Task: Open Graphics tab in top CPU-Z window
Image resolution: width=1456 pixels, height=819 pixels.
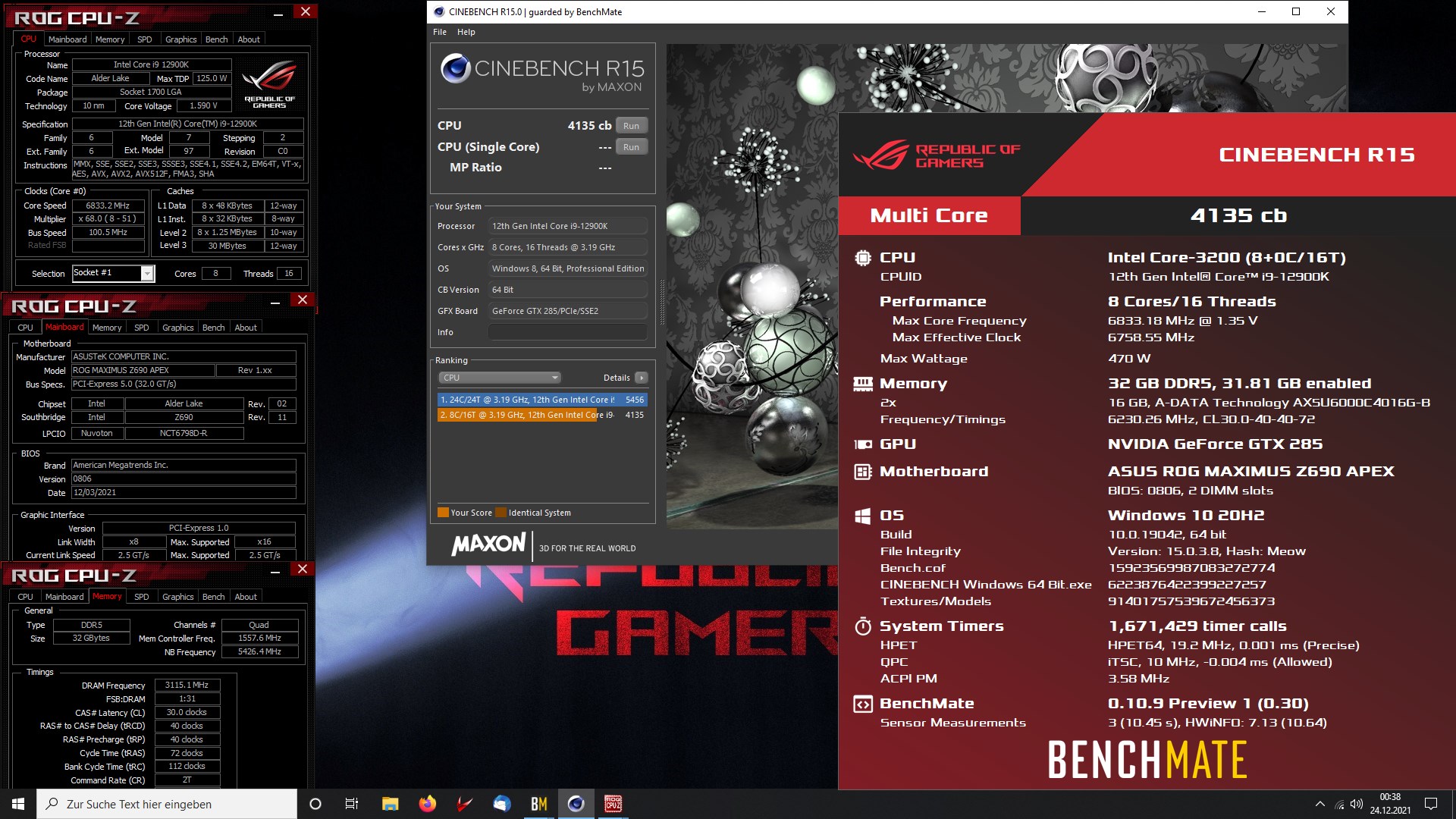Action: point(180,39)
